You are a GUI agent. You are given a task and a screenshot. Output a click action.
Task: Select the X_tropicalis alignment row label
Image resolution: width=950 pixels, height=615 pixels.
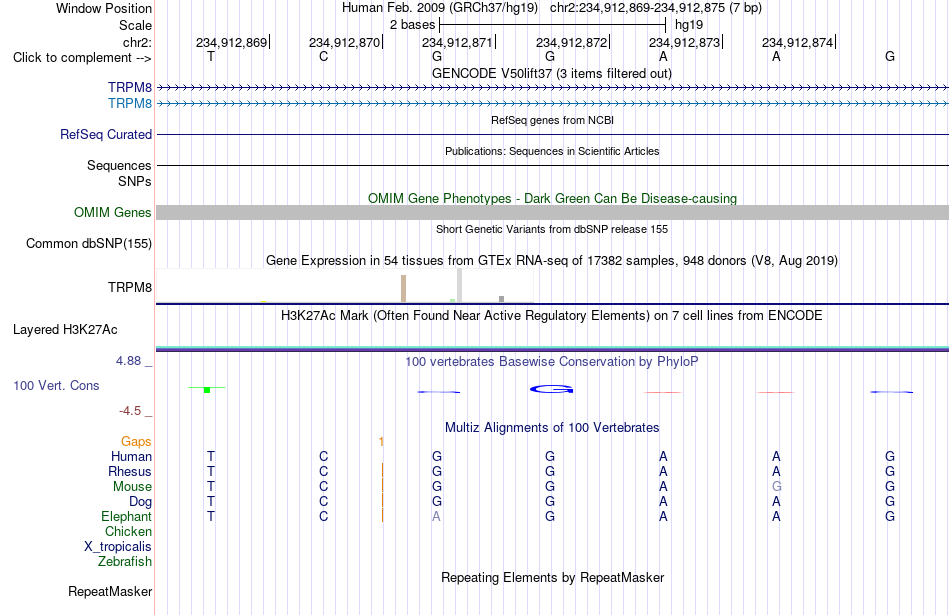tap(118, 547)
